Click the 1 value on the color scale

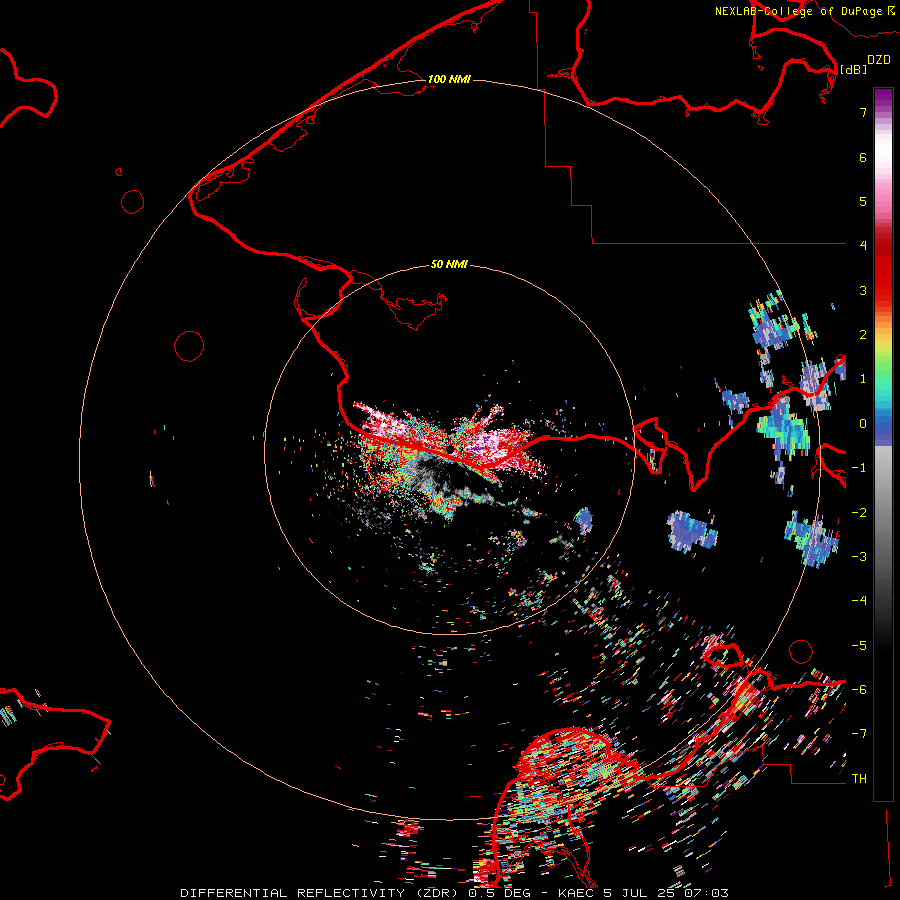863,379
